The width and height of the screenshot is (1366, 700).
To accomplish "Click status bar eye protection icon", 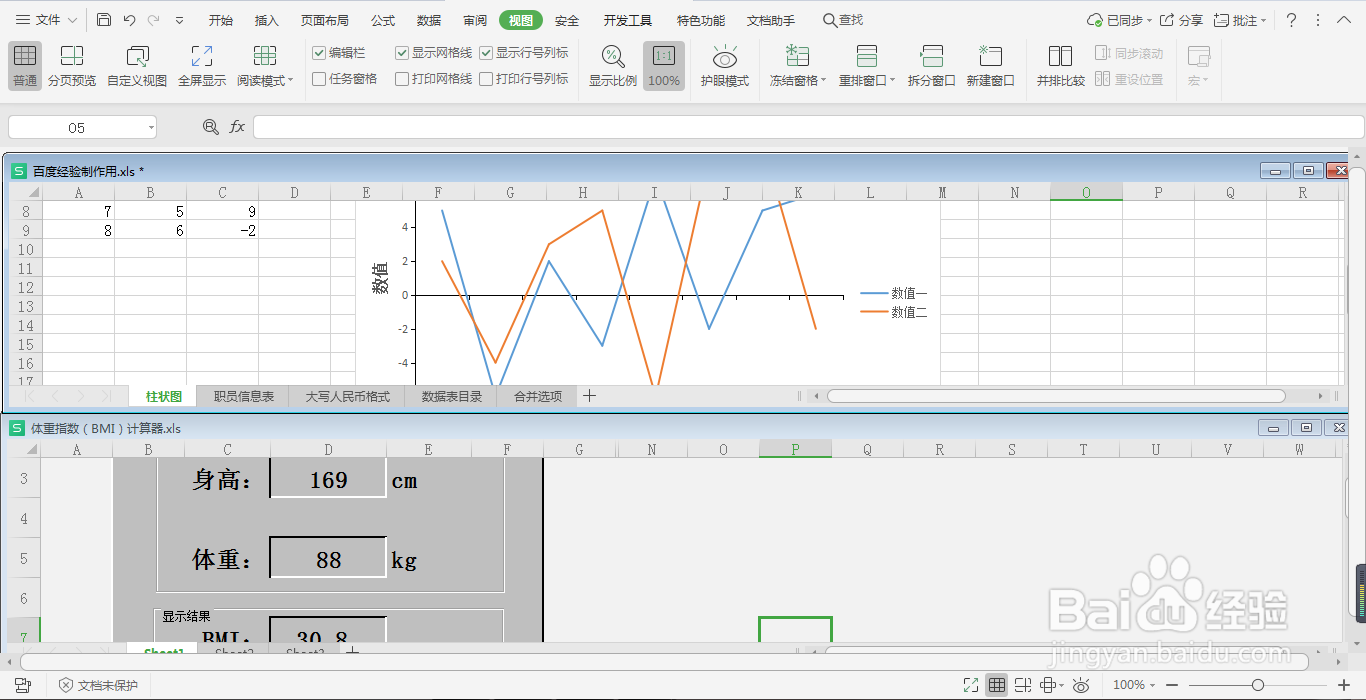I will (1081, 685).
